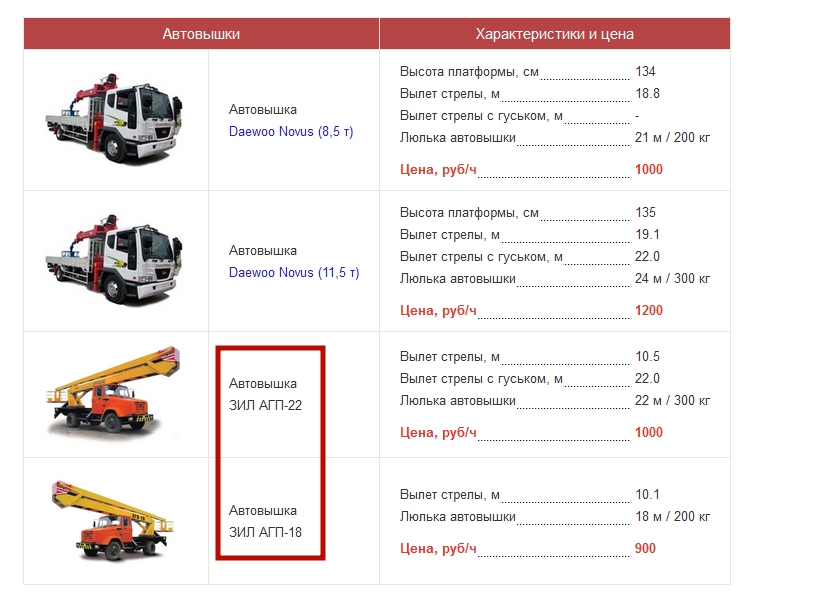
Task: Click the ЗИЛ АГП-22 model name
Action: point(265,405)
